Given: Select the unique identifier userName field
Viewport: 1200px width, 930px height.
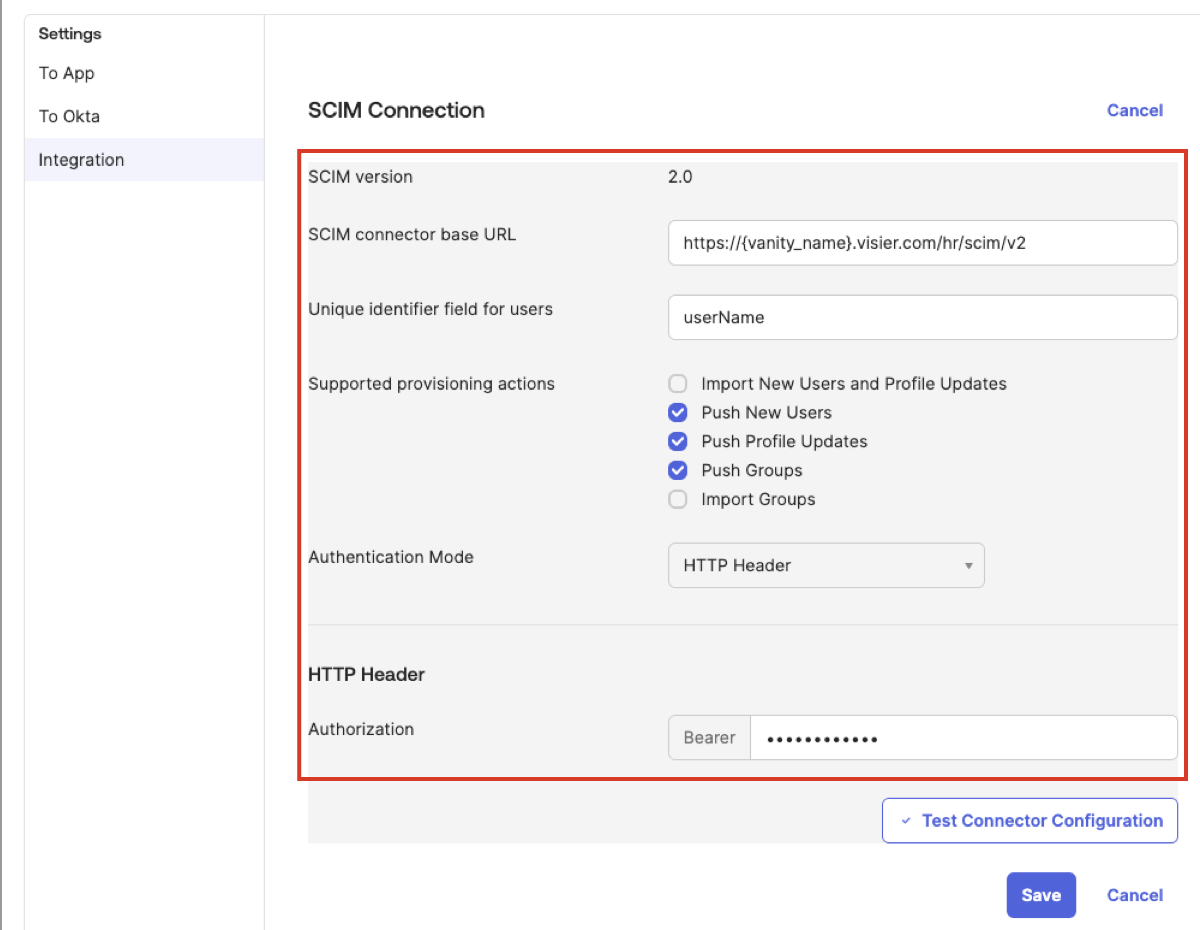Looking at the screenshot, I should pyautogui.click(x=922, y=317).
